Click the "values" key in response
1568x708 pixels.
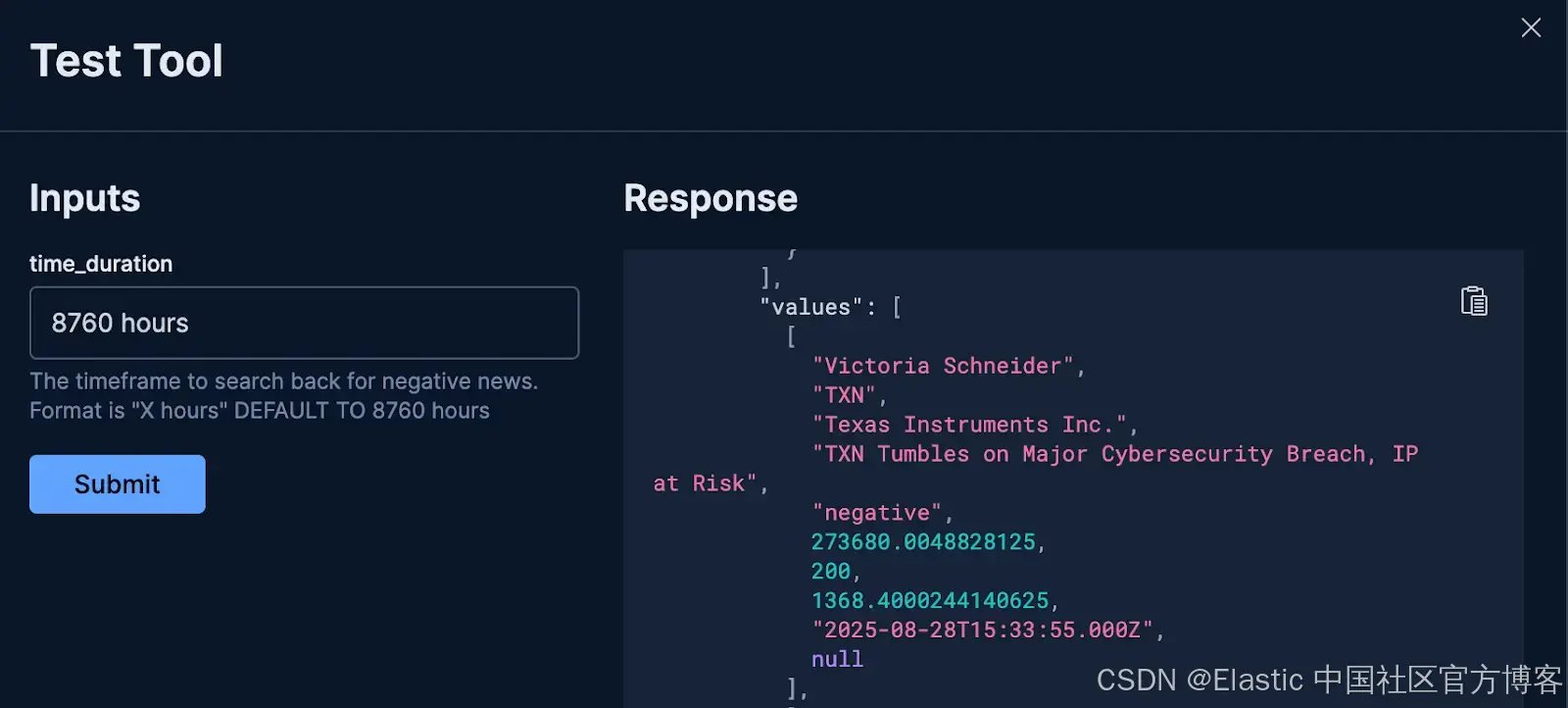tap(811, 307)
